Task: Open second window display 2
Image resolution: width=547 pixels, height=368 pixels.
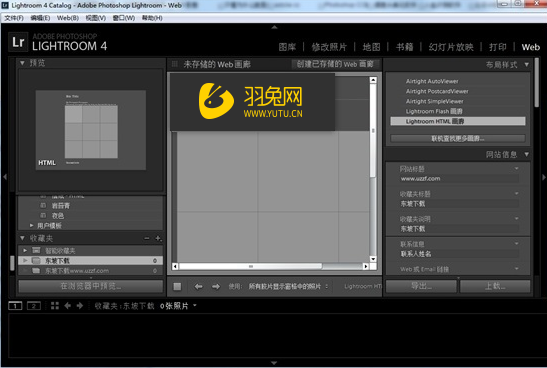Action: coord(34,306)
